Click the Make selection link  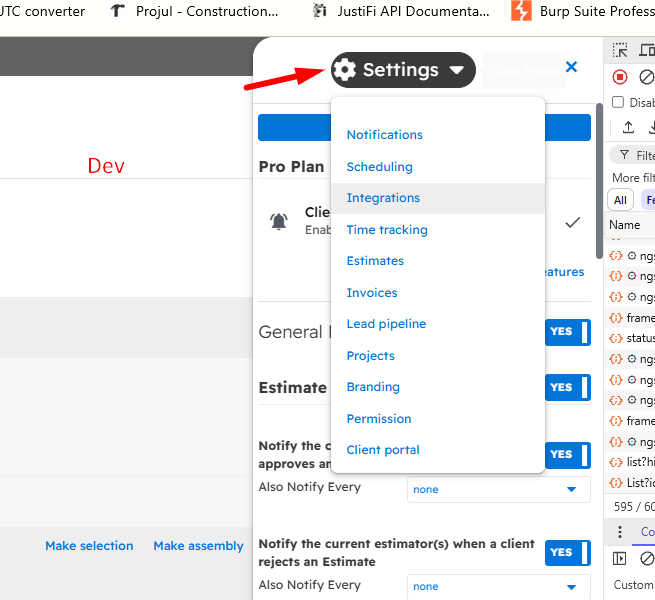[89, 546]
